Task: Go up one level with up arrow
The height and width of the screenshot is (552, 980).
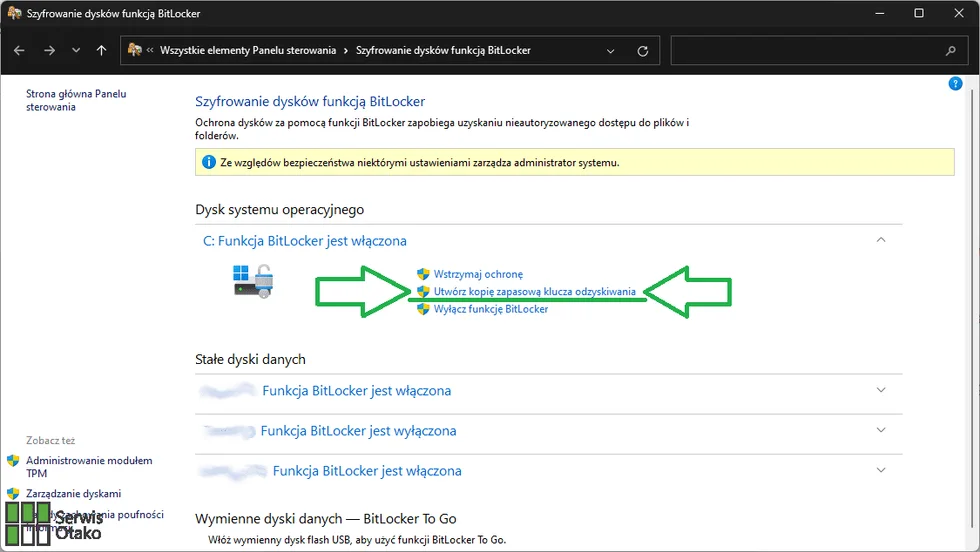Action: [x=101, y=51]
